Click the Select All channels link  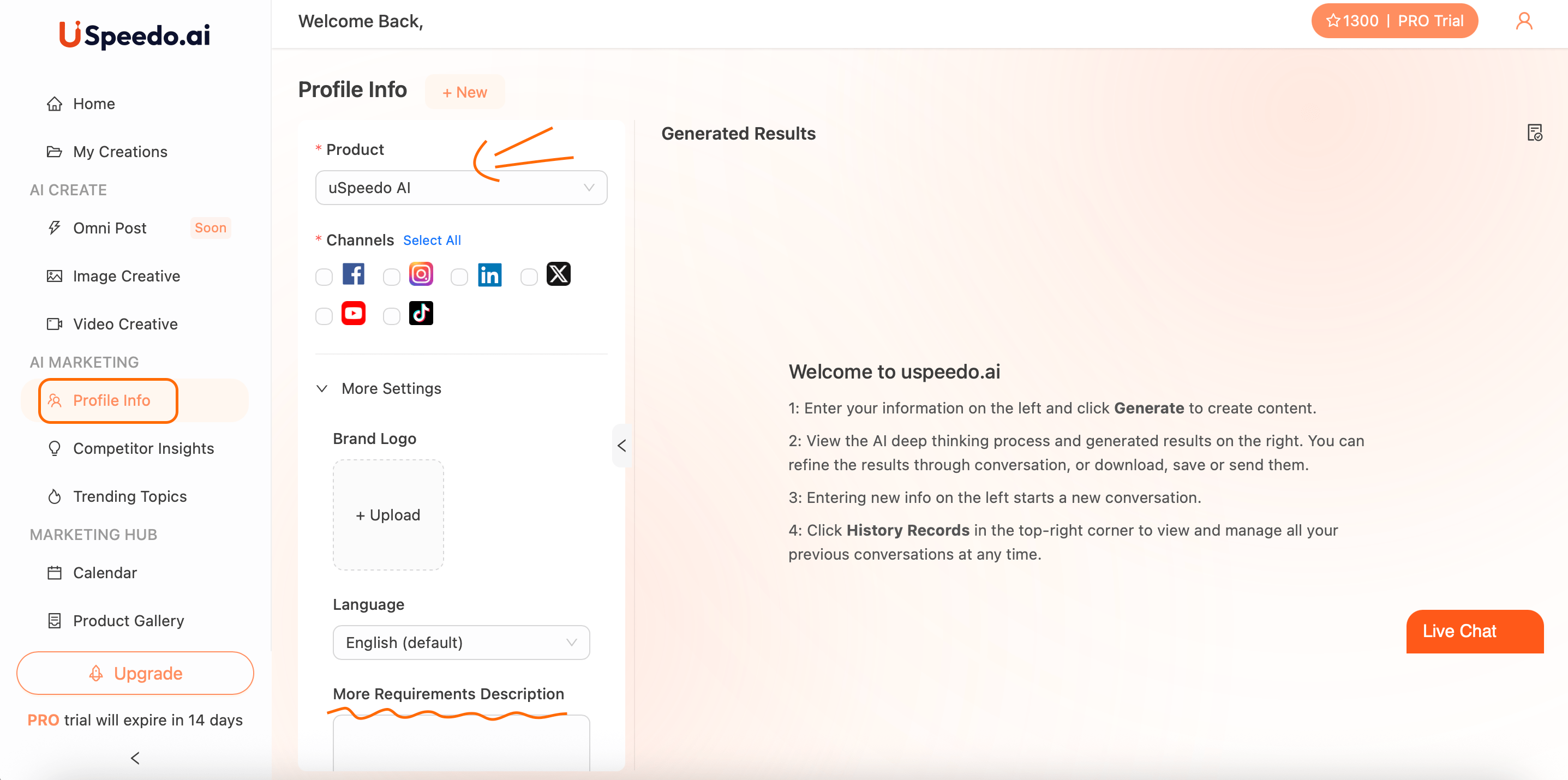[432, 239]
